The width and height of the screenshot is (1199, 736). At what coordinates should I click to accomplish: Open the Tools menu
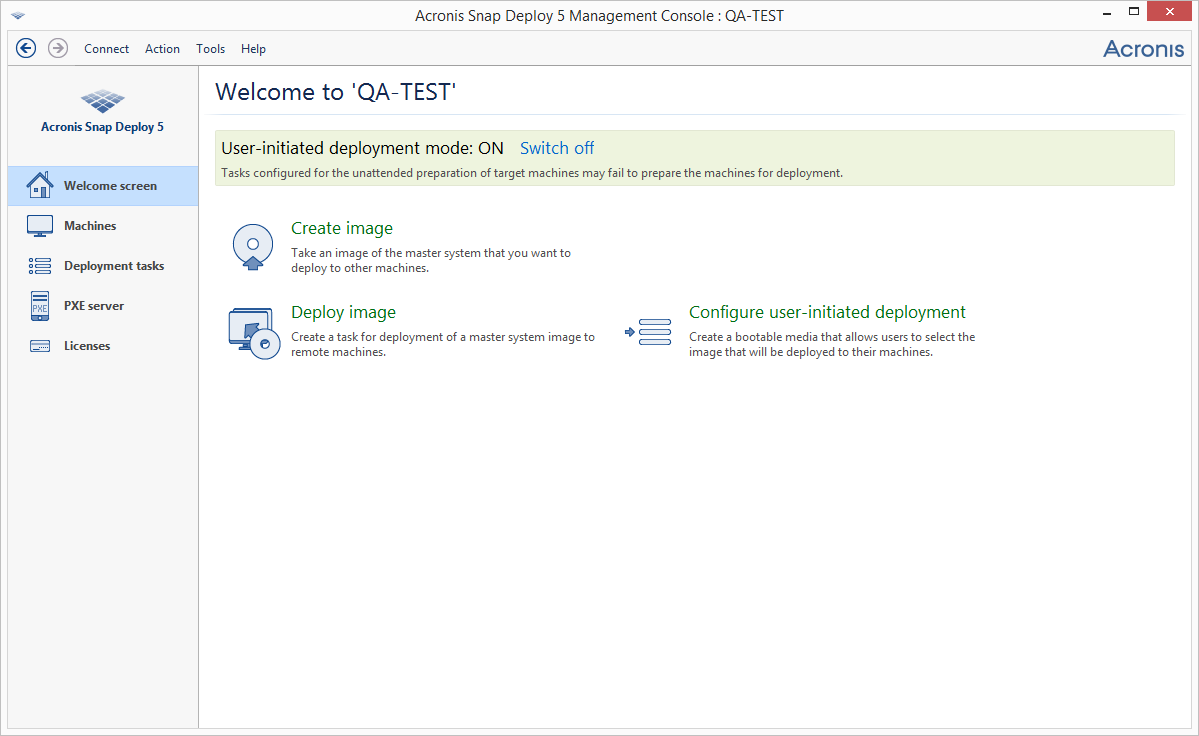click(210, 48)
